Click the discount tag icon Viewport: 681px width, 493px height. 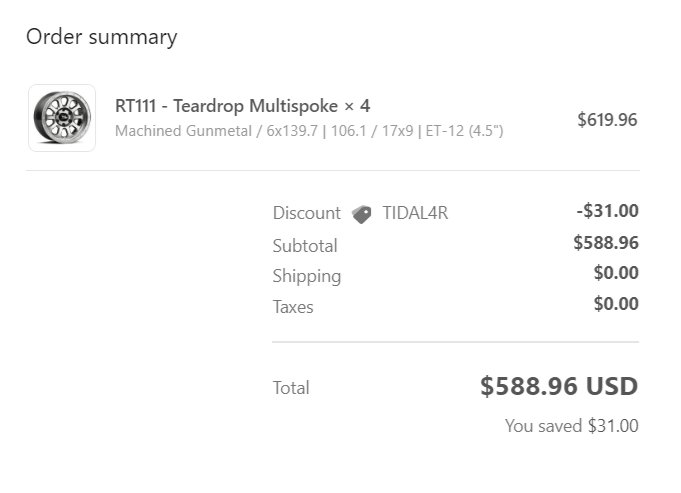click(x=361, y=214)
